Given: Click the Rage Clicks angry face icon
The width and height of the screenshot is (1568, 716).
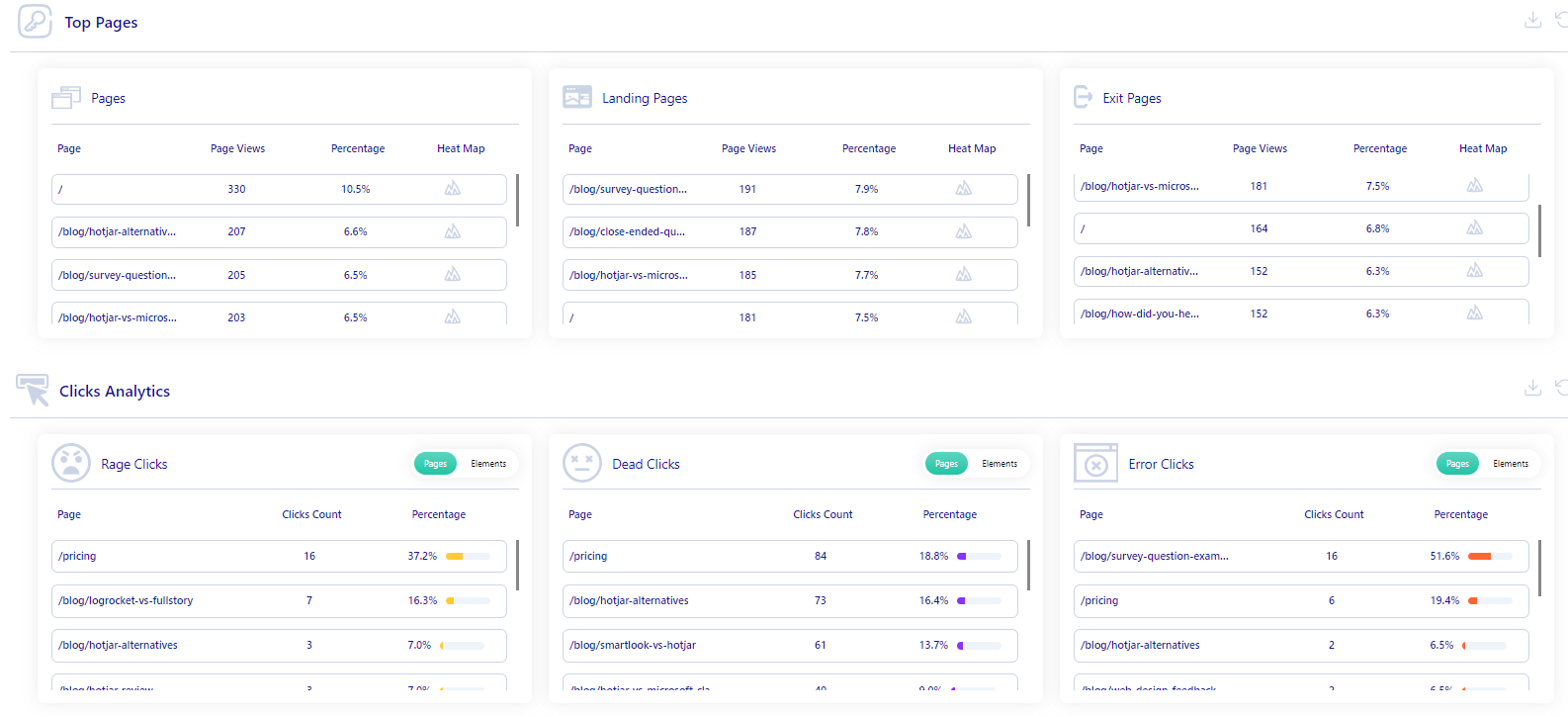Looking at the screenshot, I should (x=71, y=463).
